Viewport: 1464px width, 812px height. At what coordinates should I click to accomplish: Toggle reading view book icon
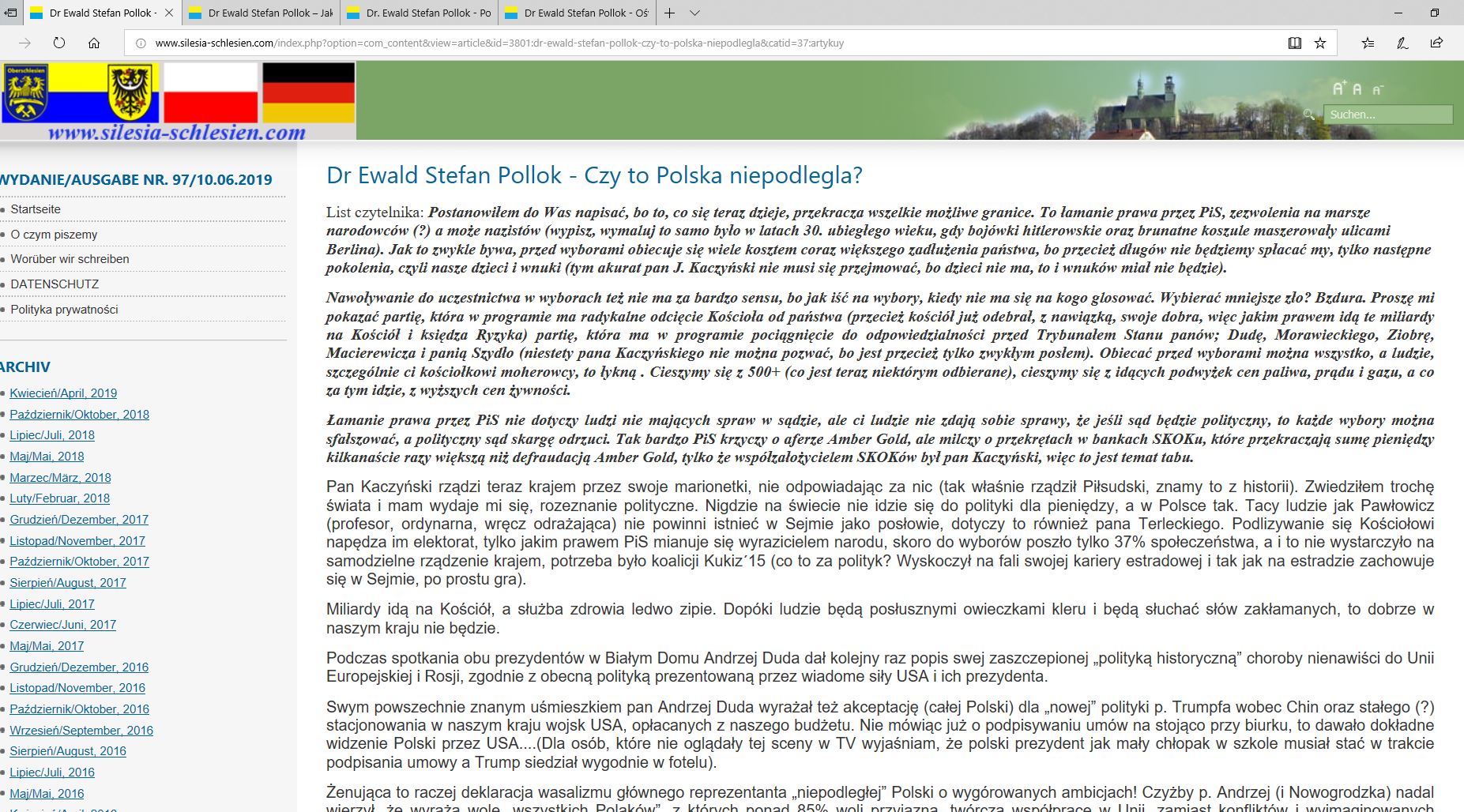click(x=1295, y=43)
